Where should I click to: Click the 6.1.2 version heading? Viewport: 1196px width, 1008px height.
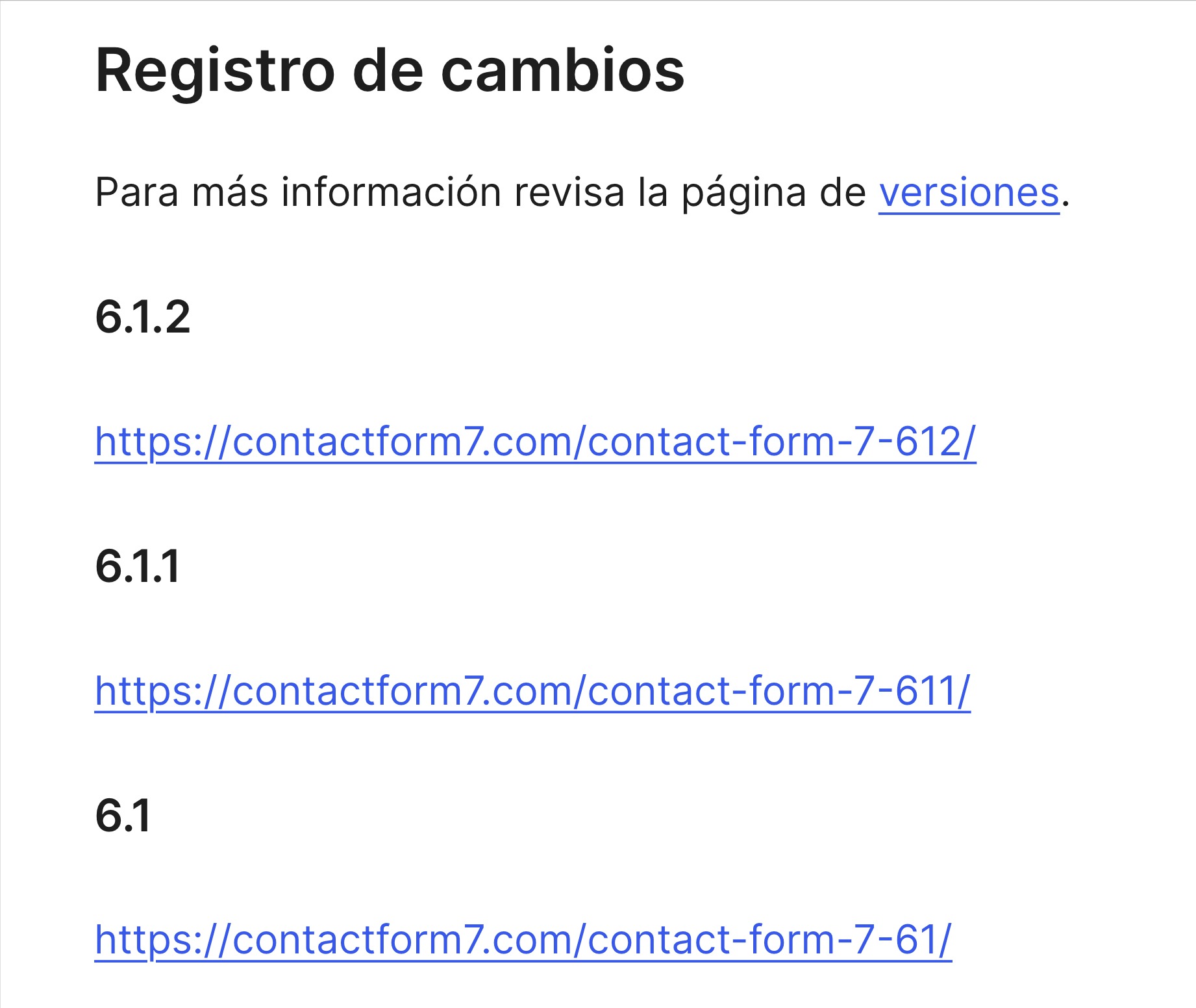pos(143,318)
